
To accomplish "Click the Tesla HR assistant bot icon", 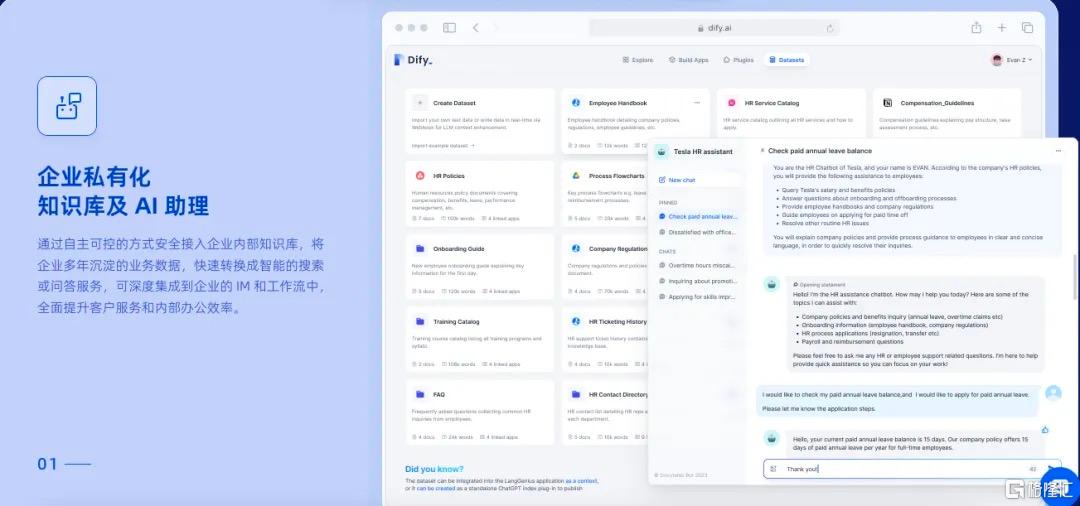I will [661, 152].
